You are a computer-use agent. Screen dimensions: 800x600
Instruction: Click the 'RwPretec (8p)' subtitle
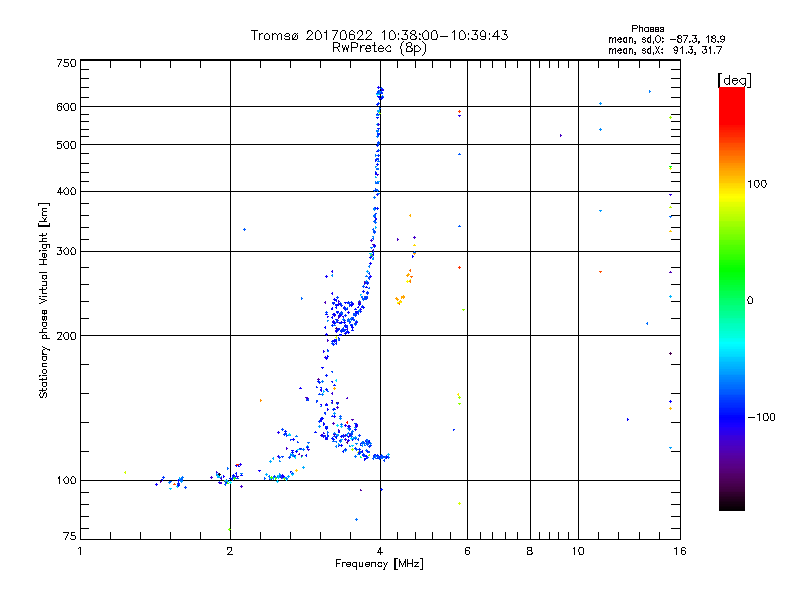click(x=380, y=48)
